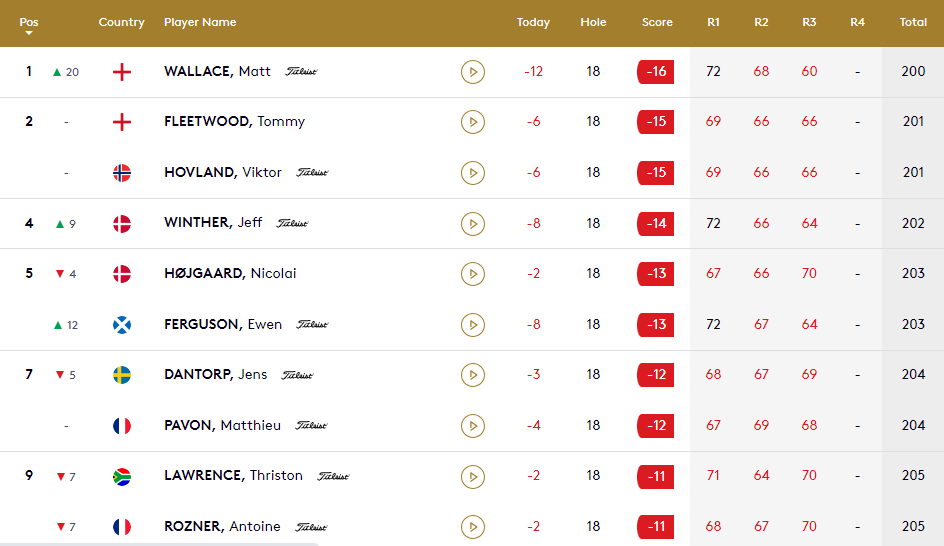Click the Score column header
944x546 pixels.
point(657,22)
